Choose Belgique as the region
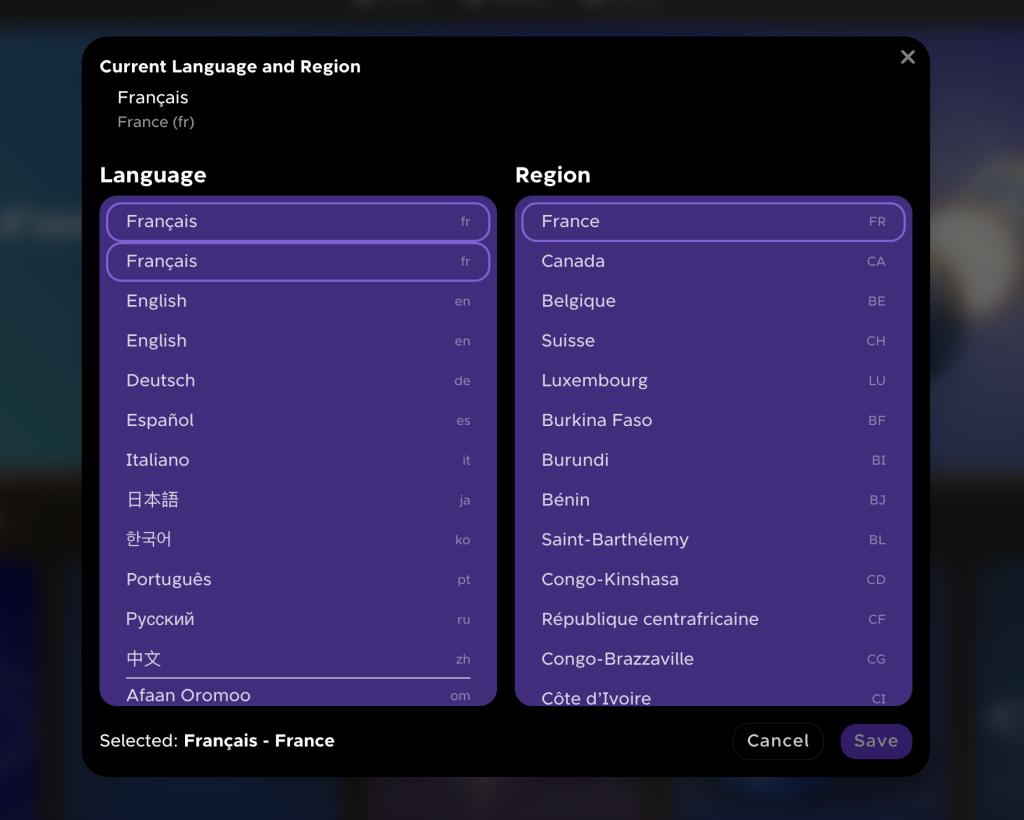 pyautogui.click(x=713, y=301)
